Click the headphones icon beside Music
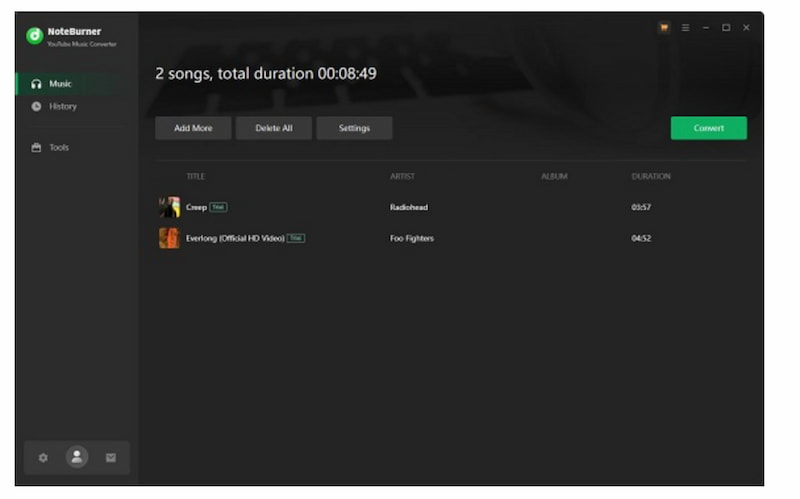Screen dimensions: 800x499 [36, 84]
